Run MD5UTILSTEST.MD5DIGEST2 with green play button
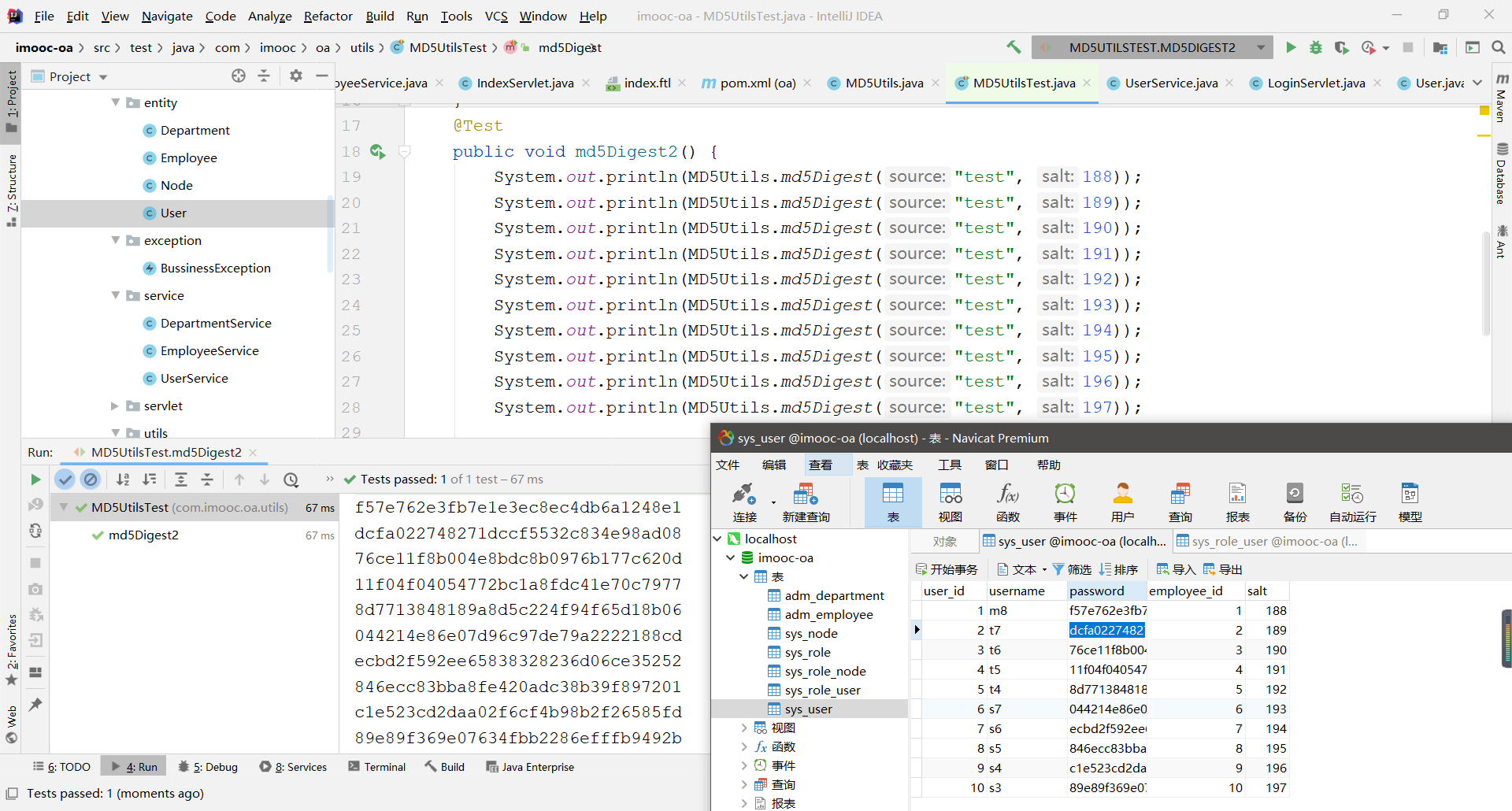 point(1291,47)
